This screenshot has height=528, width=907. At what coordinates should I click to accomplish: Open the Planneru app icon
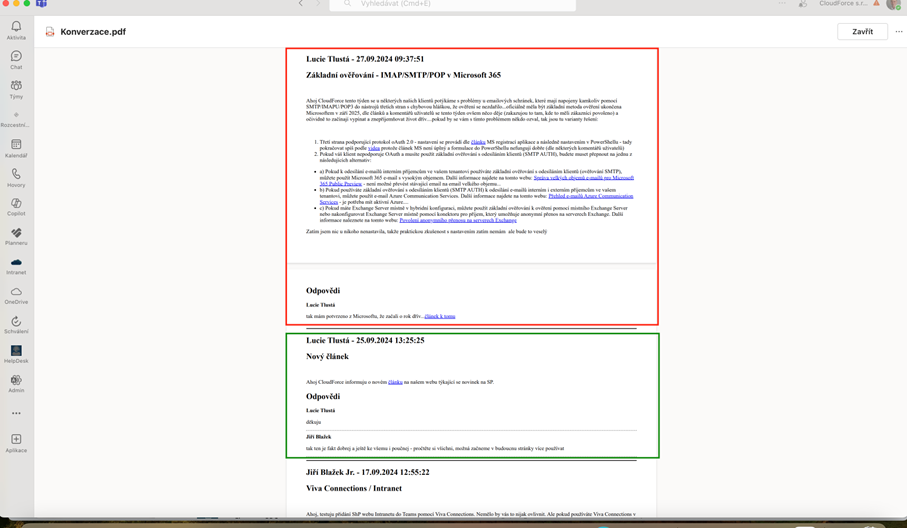tap(16, 237)
